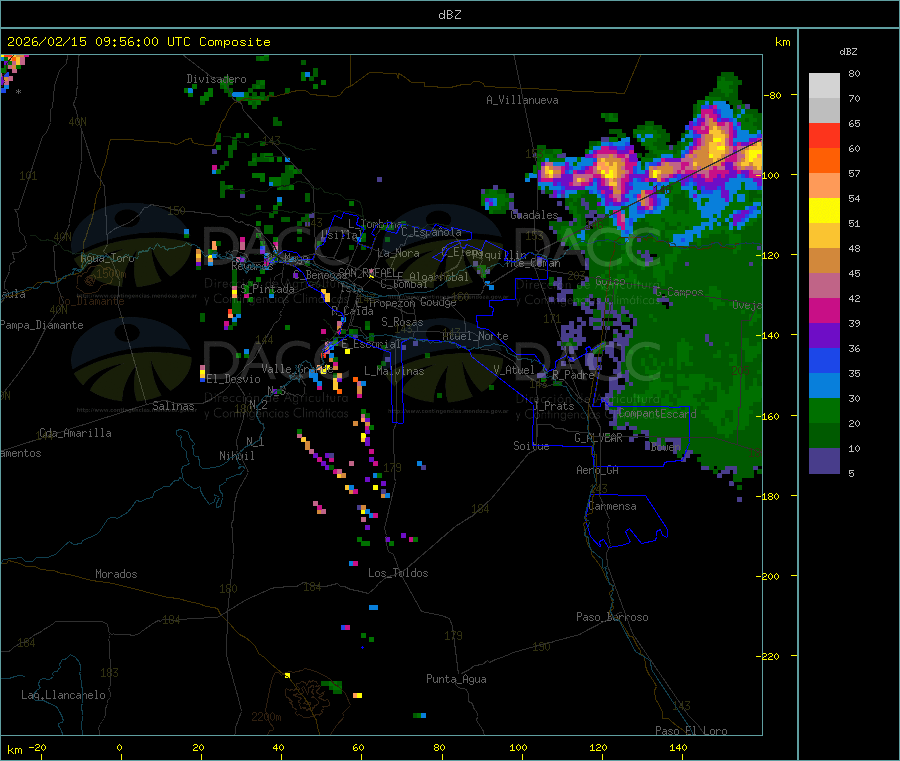900x761 pixels.
Task: Click the 100 tick on bottom axis
Action: [x=518, y=747]
